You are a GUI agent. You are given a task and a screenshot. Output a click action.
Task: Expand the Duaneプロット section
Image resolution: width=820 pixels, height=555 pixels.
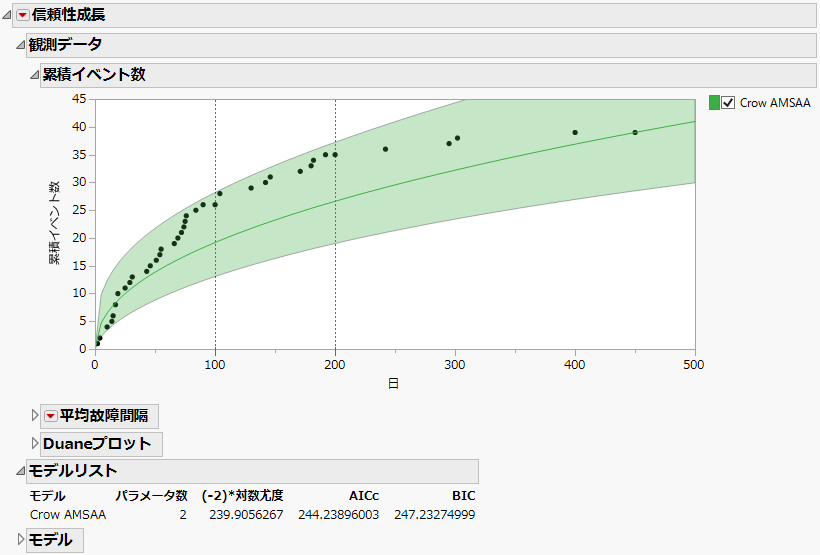click(35, 444)
